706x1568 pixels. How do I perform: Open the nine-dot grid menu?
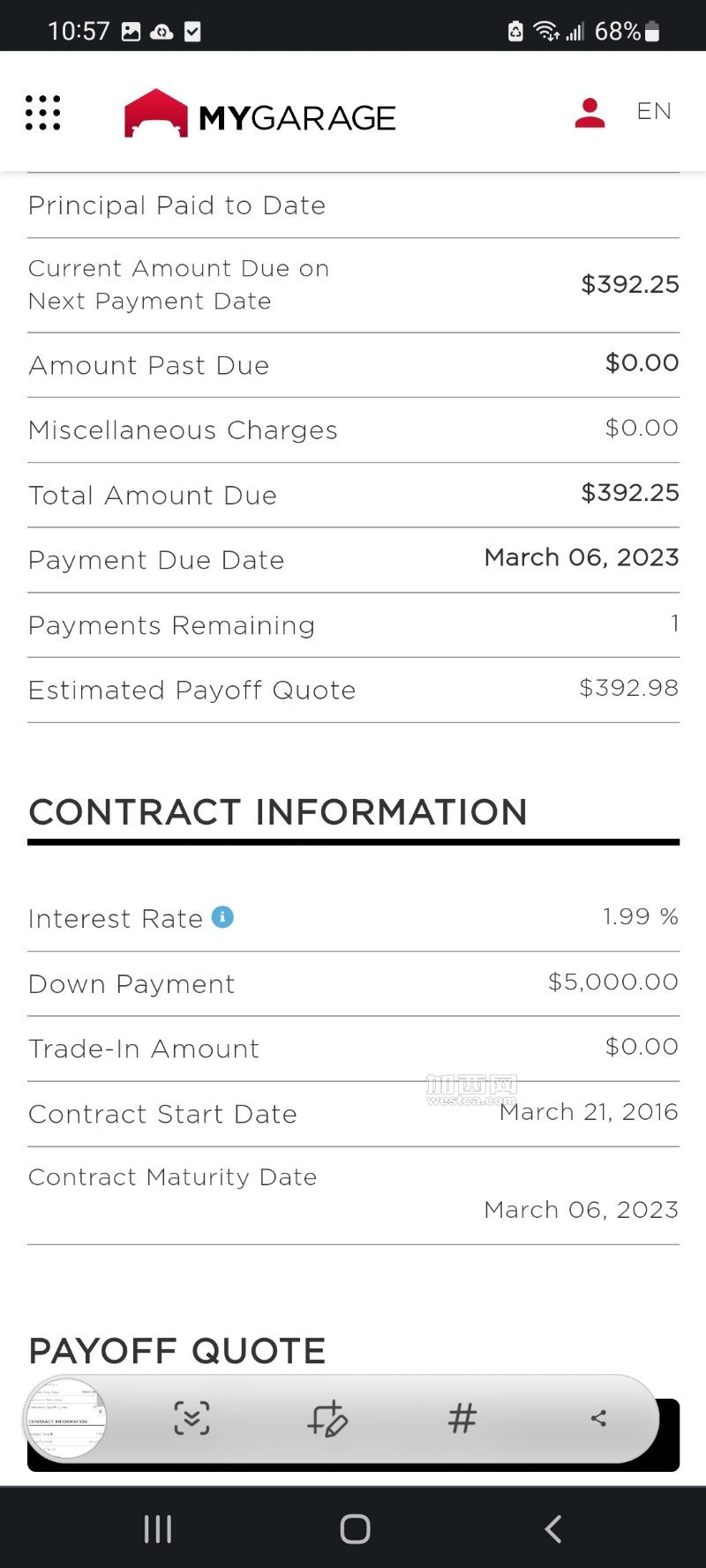click(42, 113)
